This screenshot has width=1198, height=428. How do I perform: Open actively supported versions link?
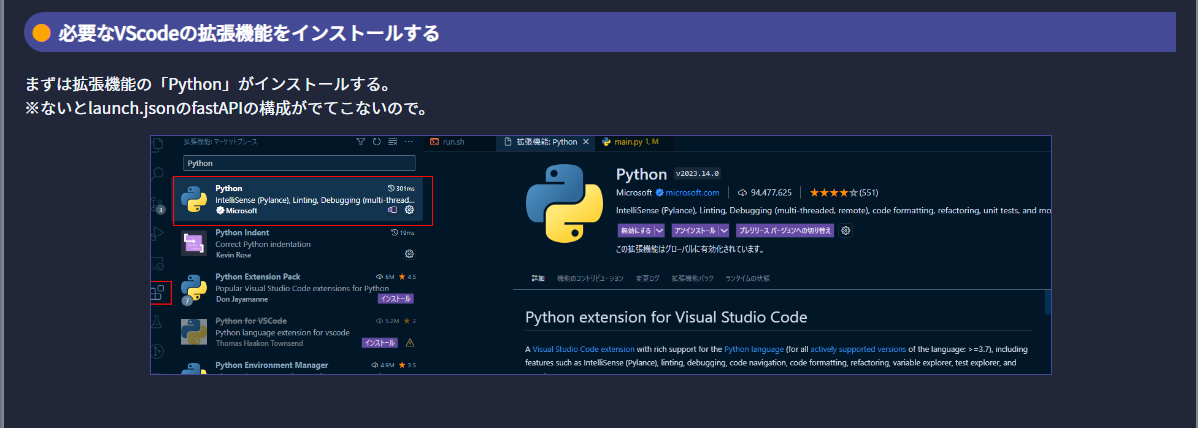[x=856, y=349]
